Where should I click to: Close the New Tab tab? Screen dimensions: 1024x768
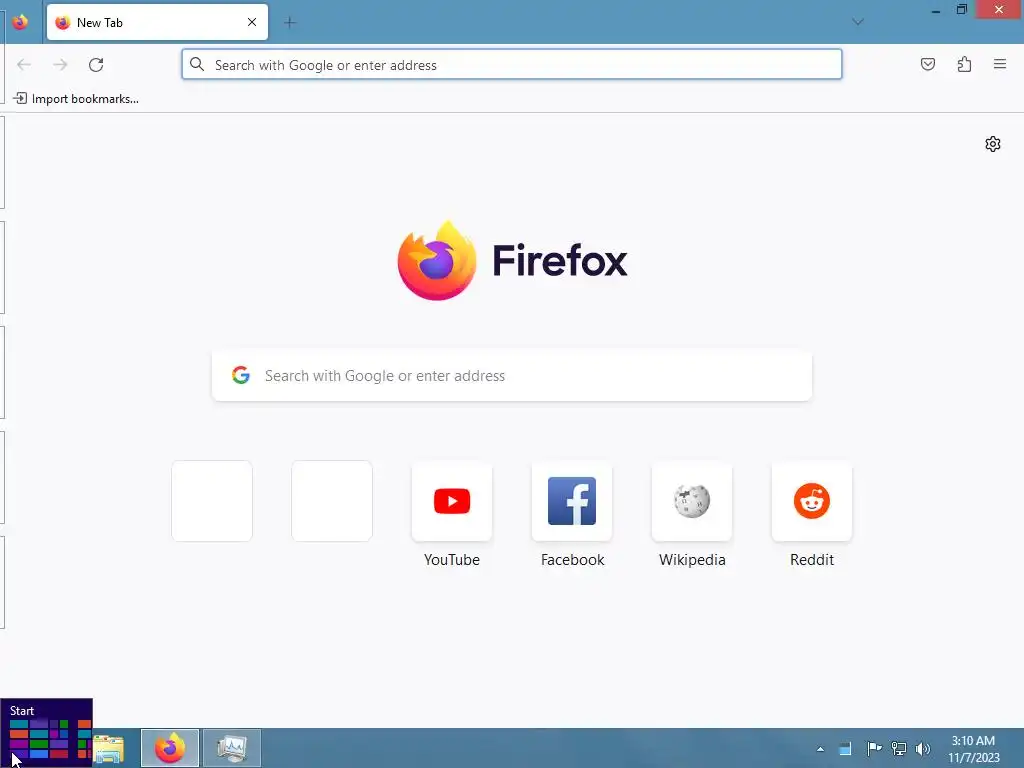(x=251, y=22)
